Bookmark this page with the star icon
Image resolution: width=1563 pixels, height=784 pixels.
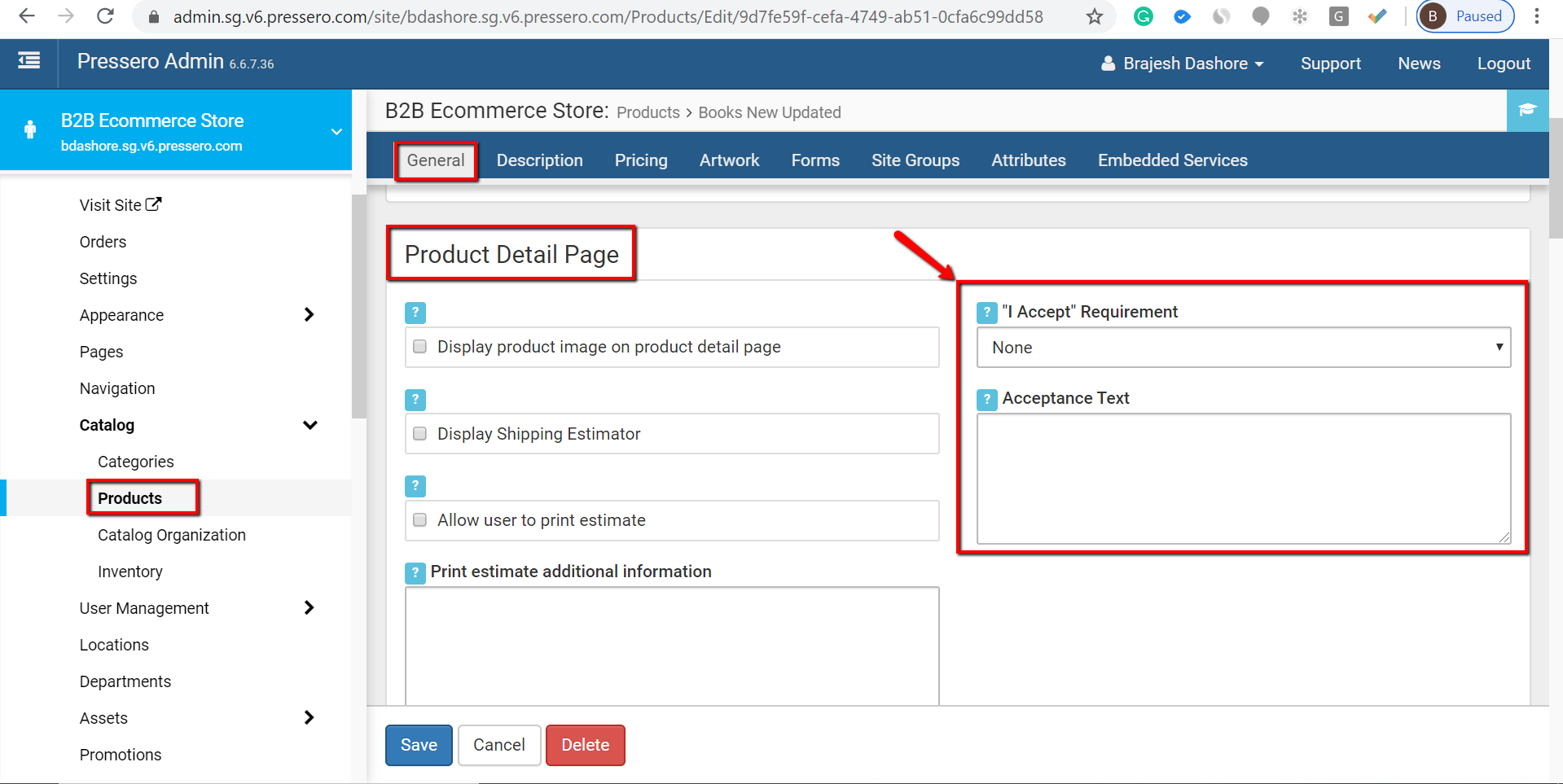[1095, 16]
